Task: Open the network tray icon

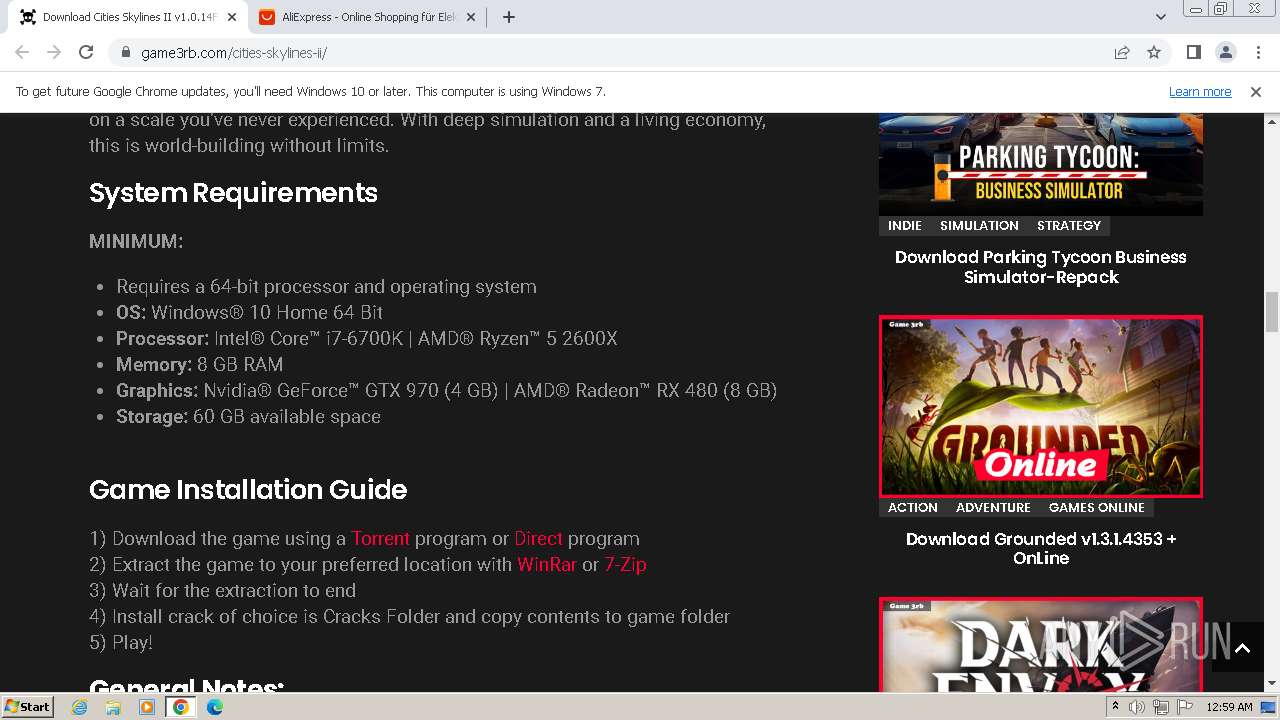Action: [x=1161, y=707]
